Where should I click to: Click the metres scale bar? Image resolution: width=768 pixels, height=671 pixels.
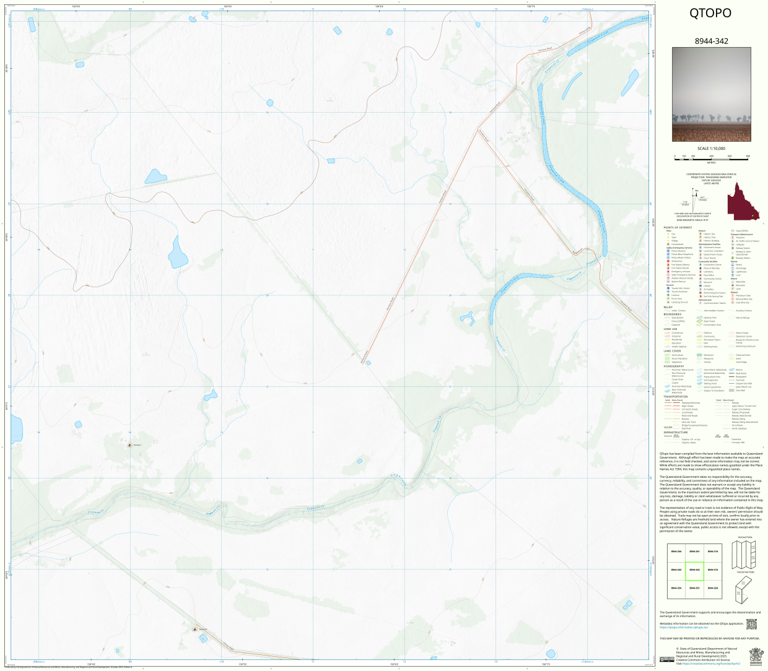pyautogui.click(x=711, y=158)
